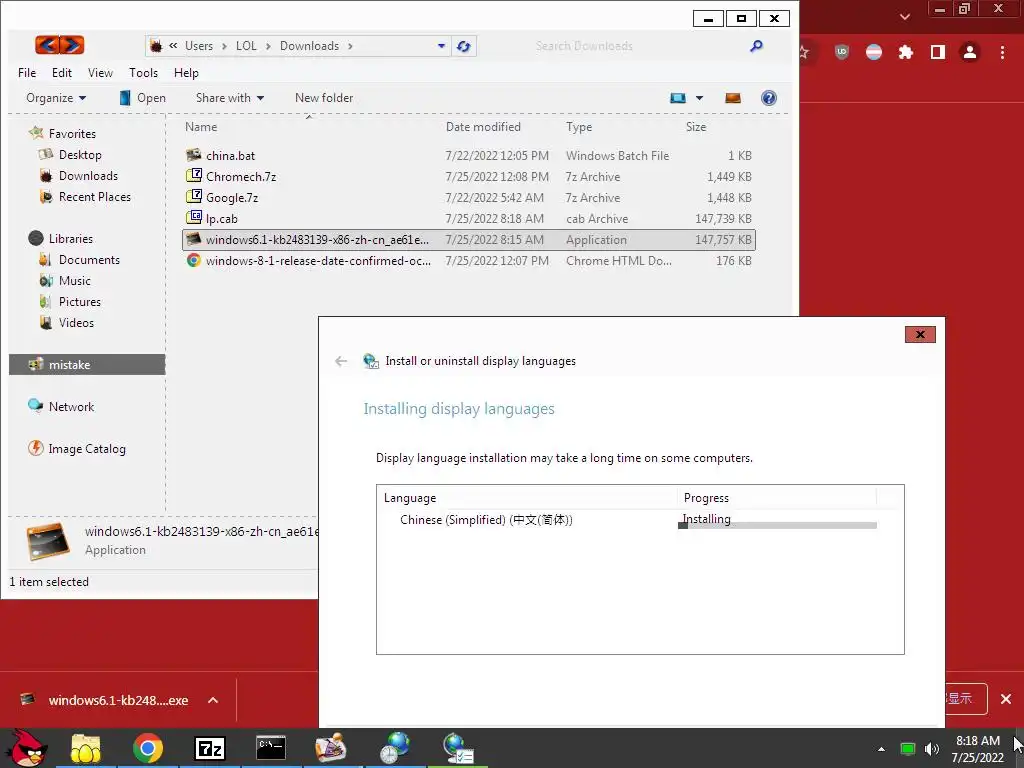
Task: Select the Chromech.7z archive
Action: coord(469,176)
